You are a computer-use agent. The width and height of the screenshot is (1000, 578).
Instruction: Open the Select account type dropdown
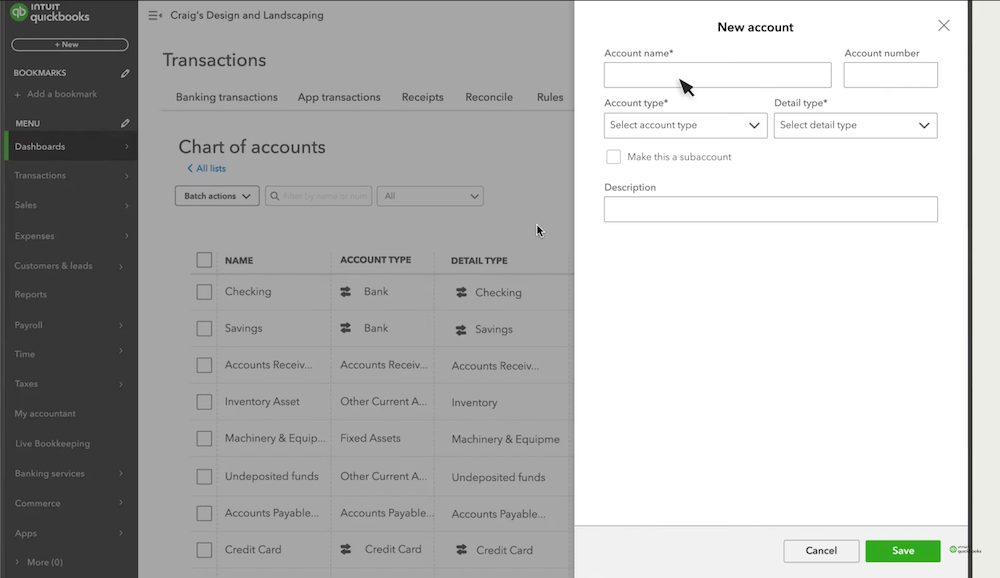pos(685,126)
